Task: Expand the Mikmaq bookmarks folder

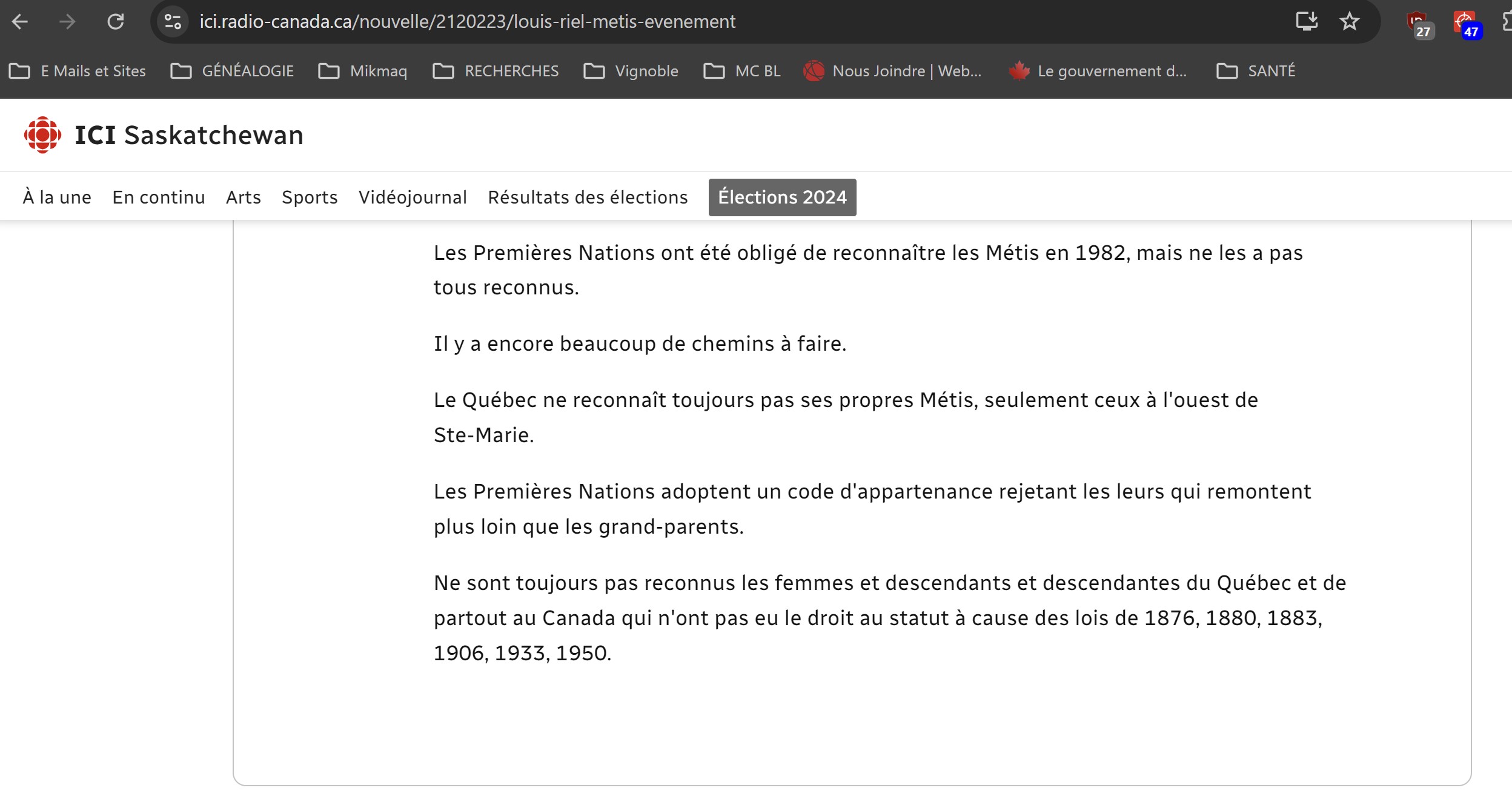Action: 363,71
